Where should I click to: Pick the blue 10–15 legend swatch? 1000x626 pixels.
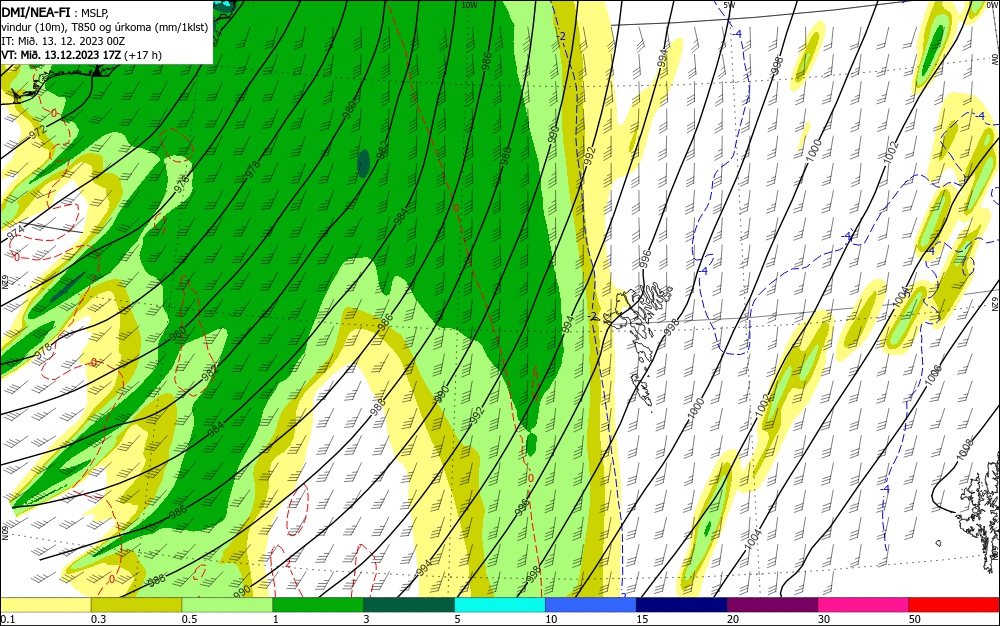tap(591, 605)
